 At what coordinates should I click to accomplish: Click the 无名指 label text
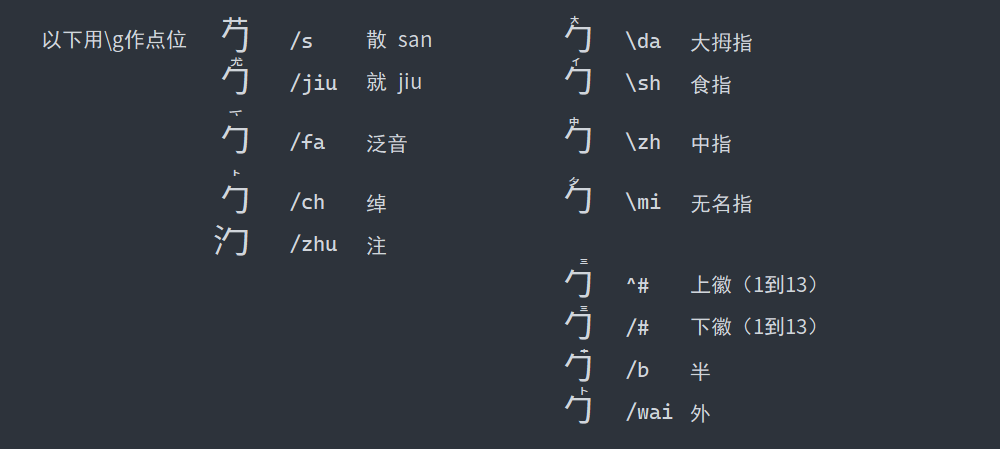(721, 204)
